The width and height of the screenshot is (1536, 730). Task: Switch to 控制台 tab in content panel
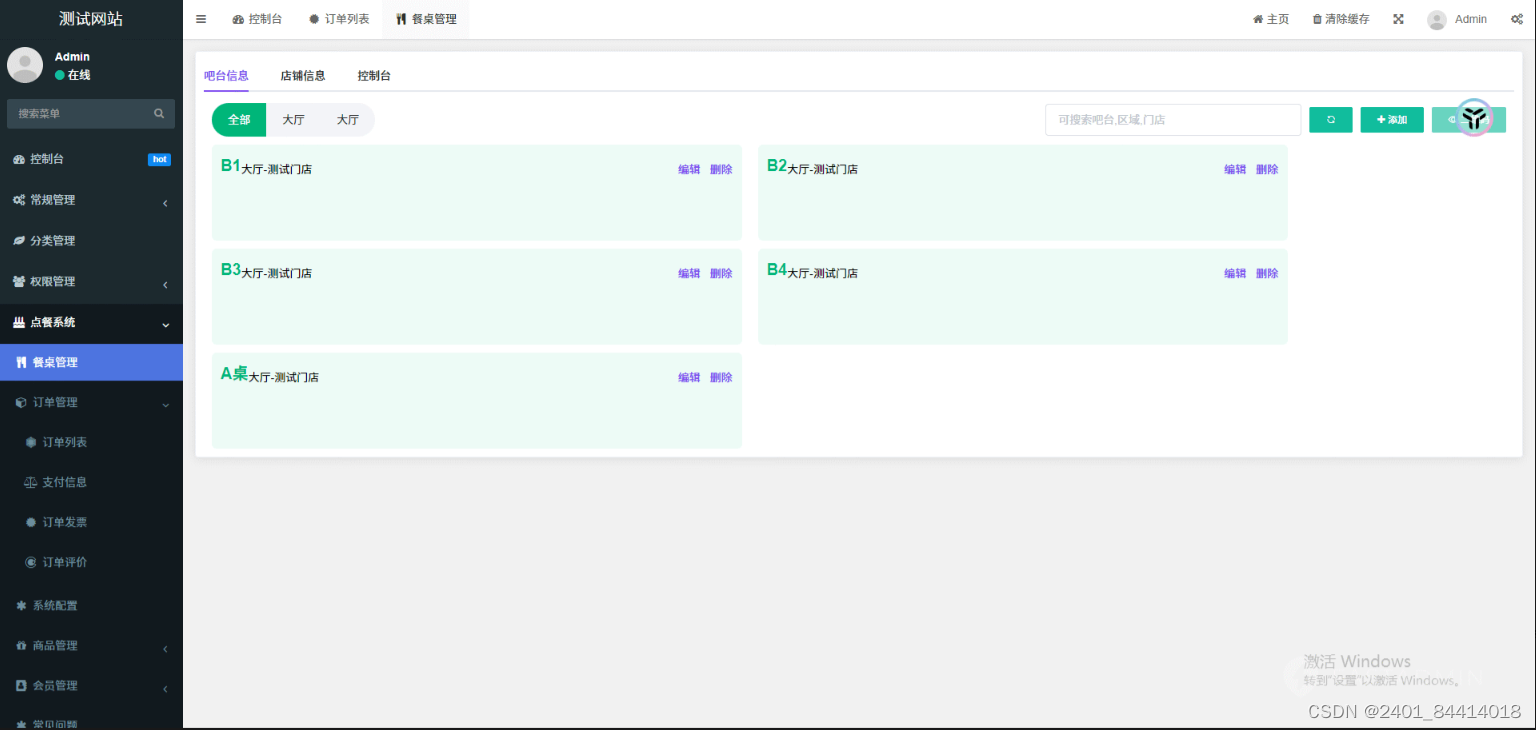click(x=374, y=76)
